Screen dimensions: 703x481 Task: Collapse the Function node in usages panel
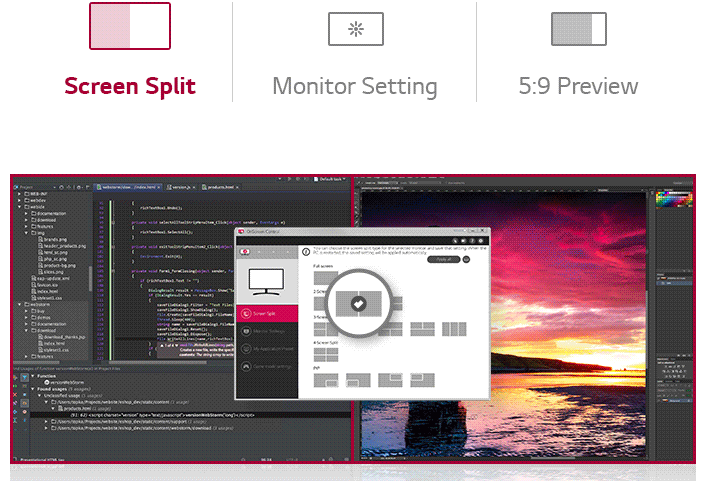tap(33, 376)
